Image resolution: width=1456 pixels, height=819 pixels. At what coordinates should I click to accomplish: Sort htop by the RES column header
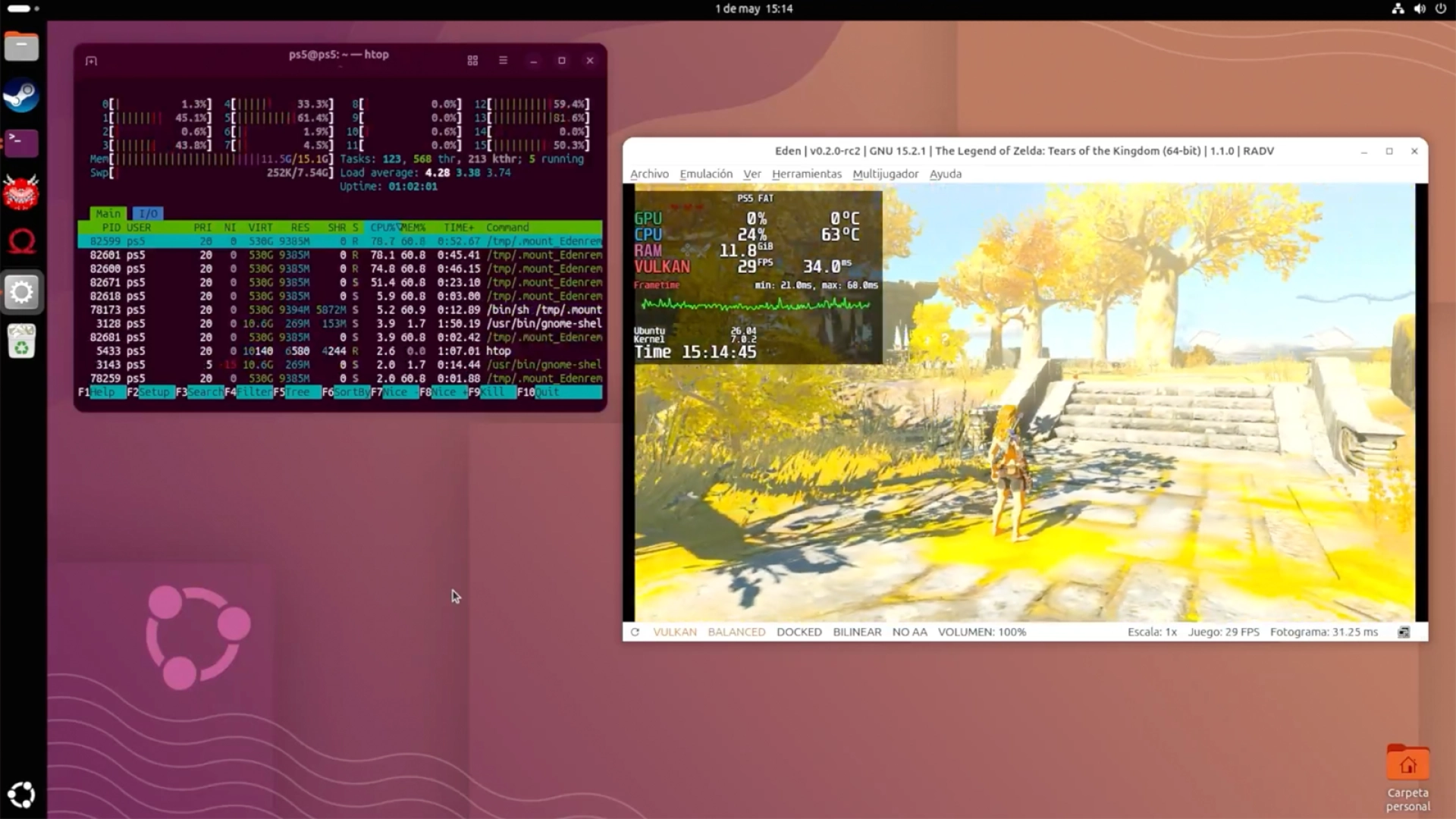pos(300,227)
